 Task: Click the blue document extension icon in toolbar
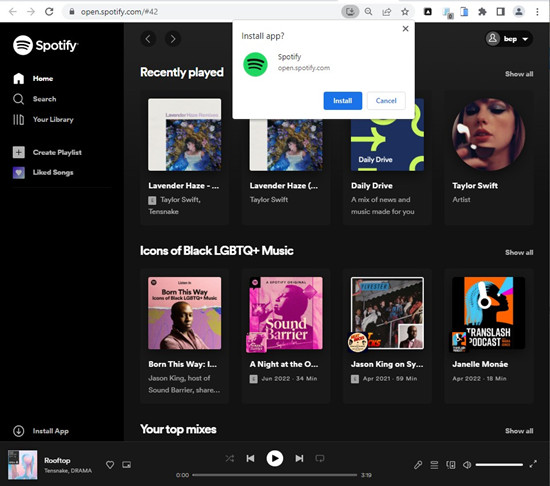click(x=464, y=12)
